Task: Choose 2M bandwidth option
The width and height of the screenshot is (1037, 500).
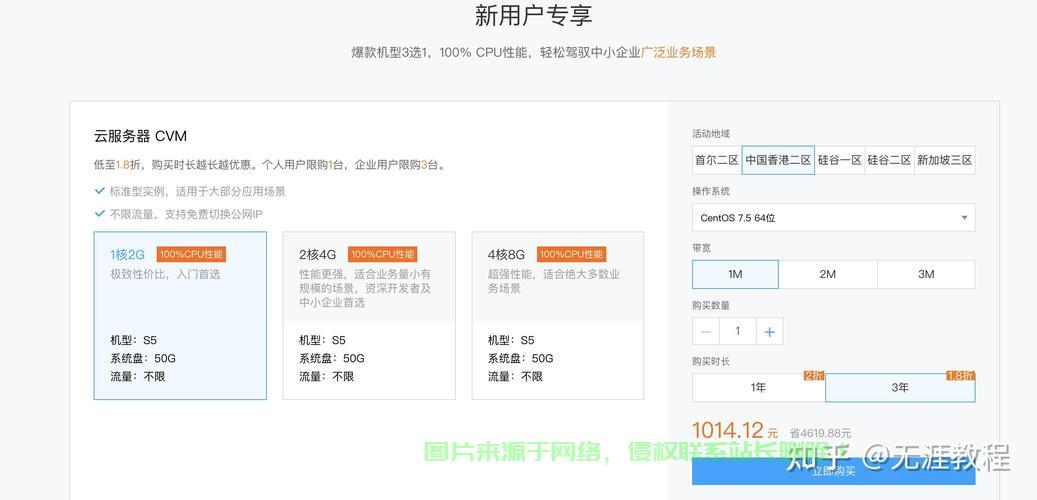Action: (828, 274)
